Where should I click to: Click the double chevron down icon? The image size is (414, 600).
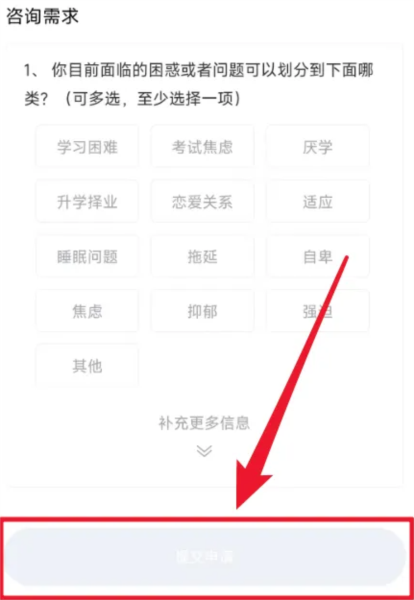(204, 451)
